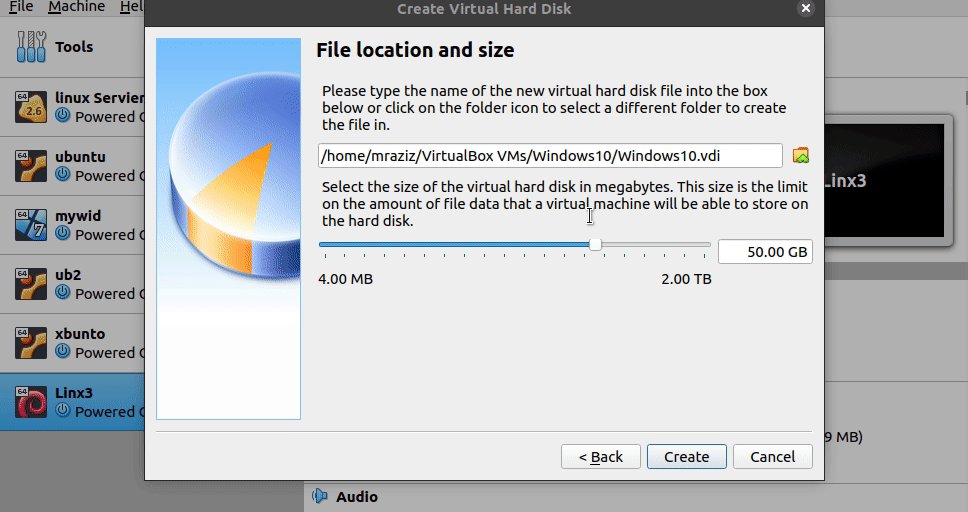Click the Create button
The width and height of the screenshot is (968, 512).
pos(686,456)
